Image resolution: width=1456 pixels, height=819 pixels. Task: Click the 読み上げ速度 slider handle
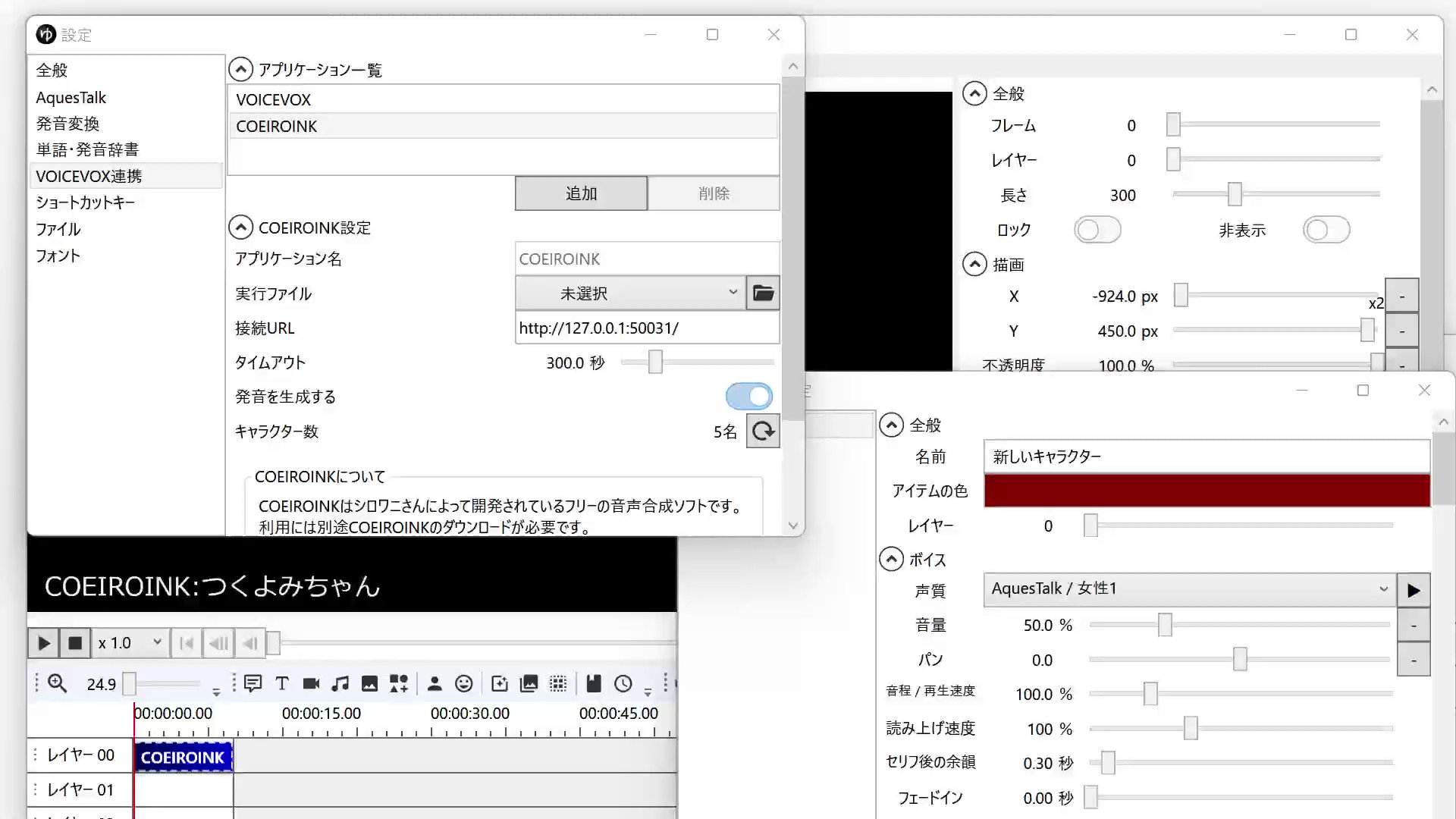point(1191,728)
